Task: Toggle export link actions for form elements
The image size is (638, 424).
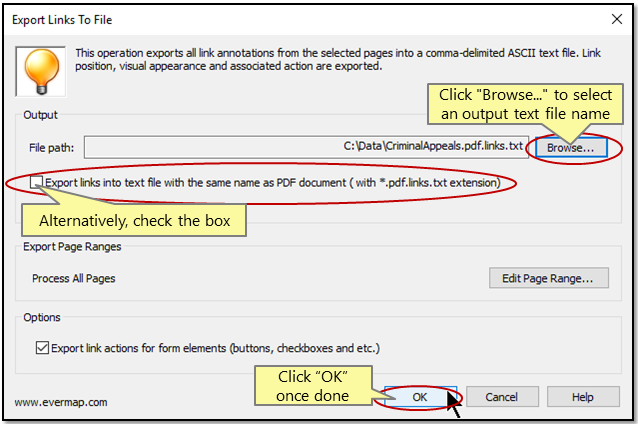Action: [42, 348]
